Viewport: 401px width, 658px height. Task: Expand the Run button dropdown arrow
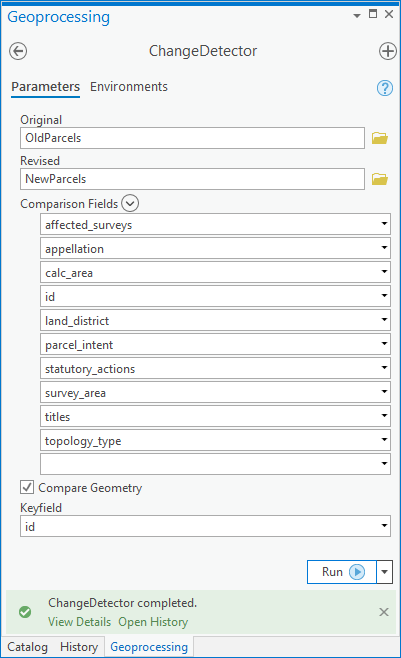click(x=385, y=572)
